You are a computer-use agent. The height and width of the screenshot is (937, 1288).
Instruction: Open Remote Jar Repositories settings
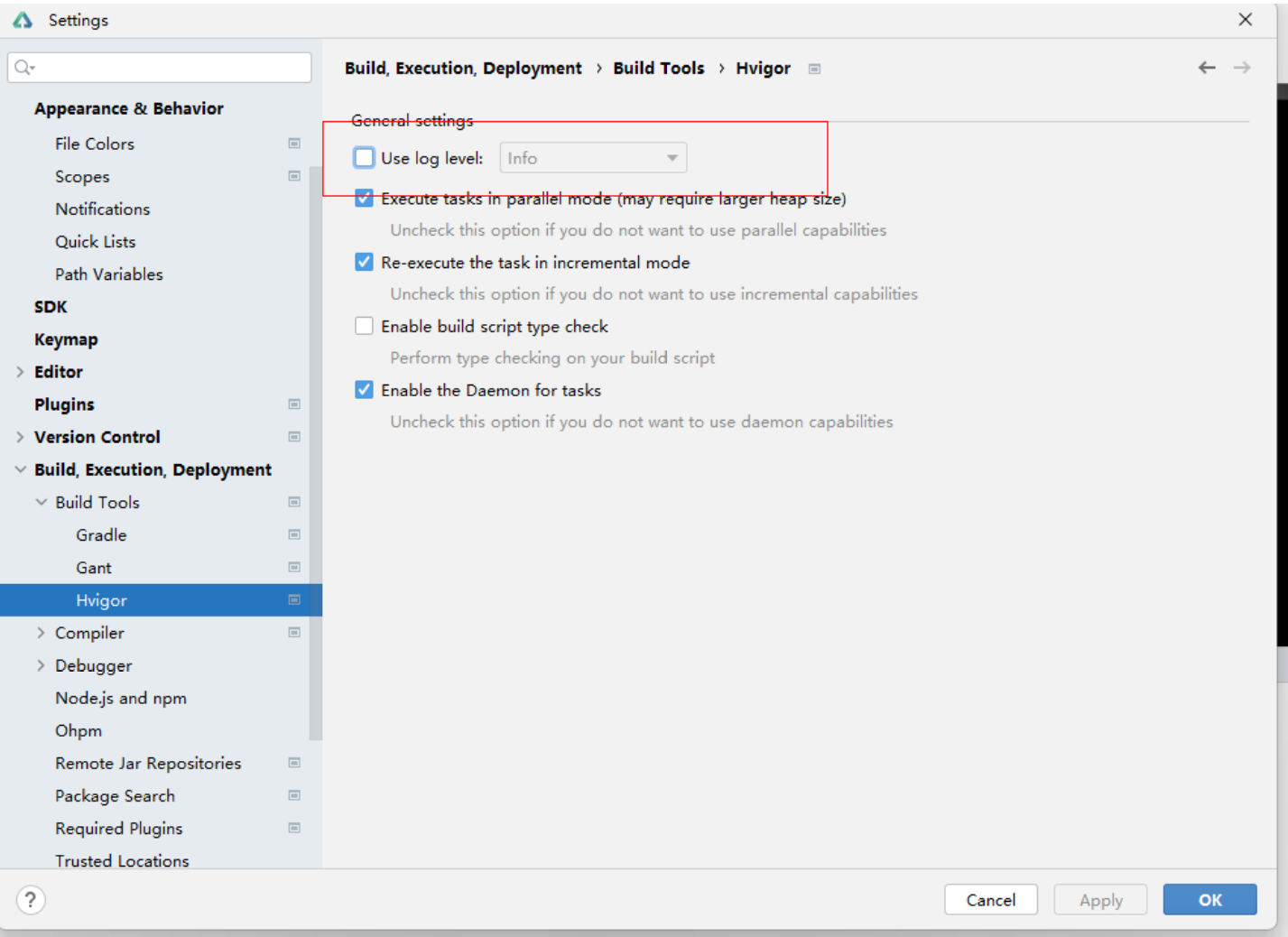(148, 763)
